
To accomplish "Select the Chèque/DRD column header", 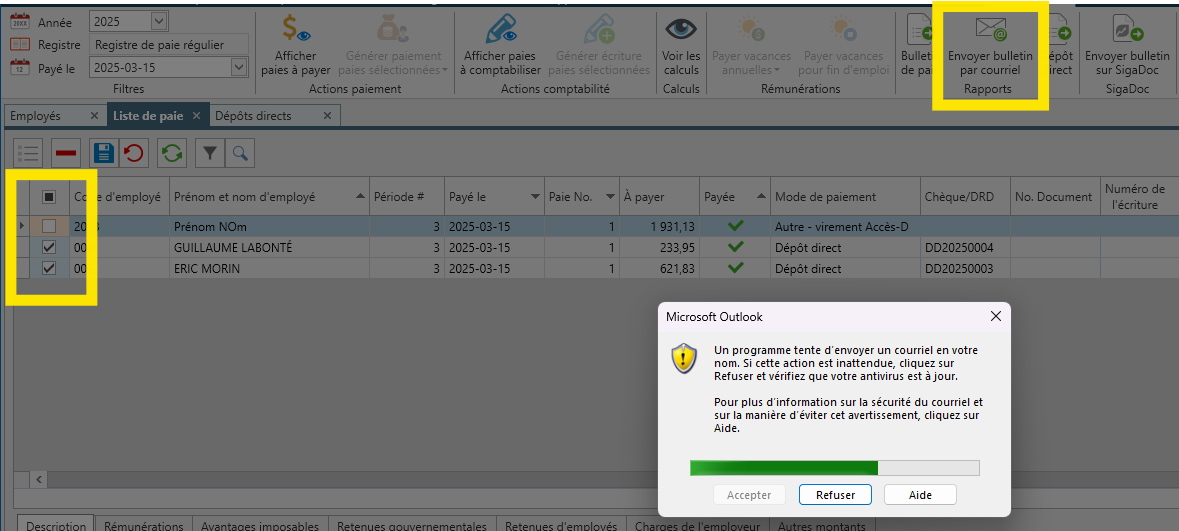I will point(965,197).
